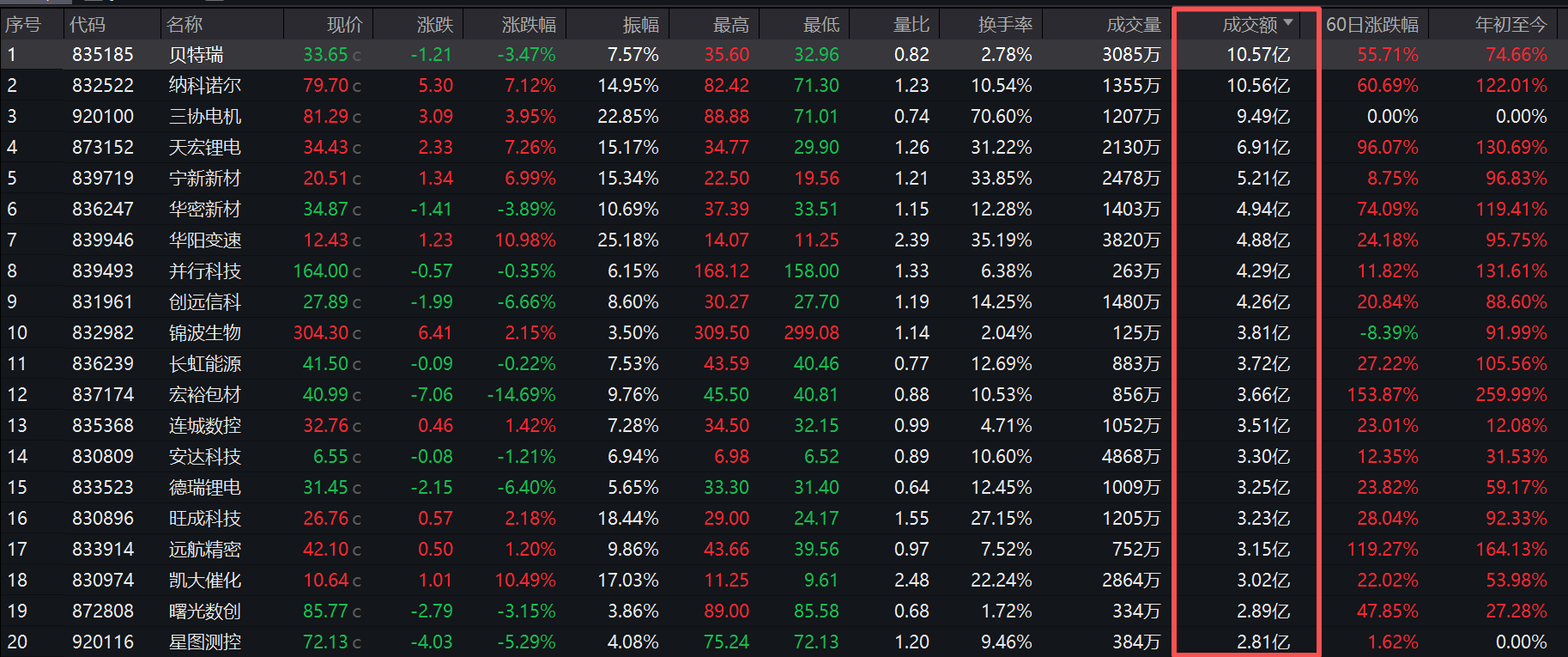This screenshot has width=1568, height=657.
Task: Click stock code 839719
Action: pyautogui.click(x=103, y=179)
